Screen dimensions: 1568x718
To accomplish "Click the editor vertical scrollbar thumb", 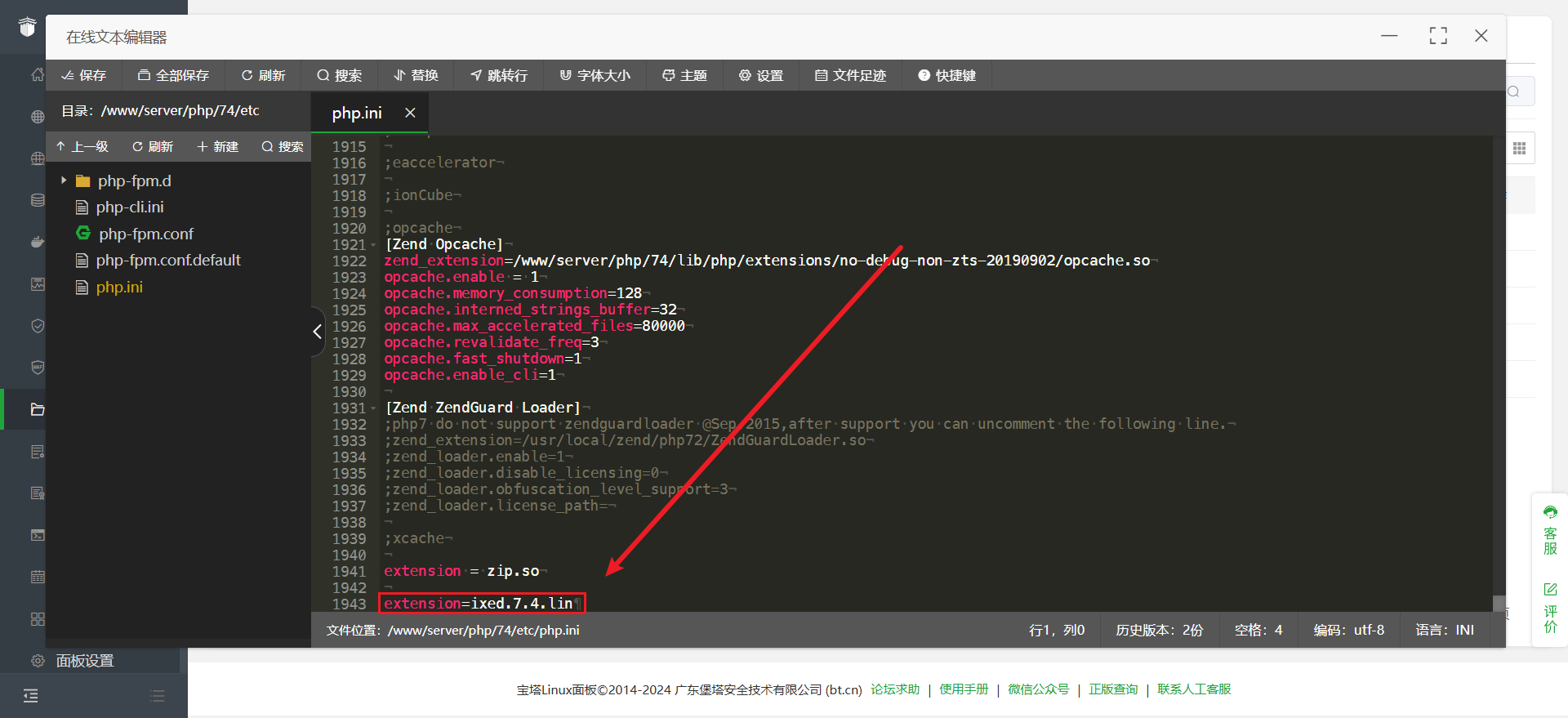I will tap(1499, 604).
